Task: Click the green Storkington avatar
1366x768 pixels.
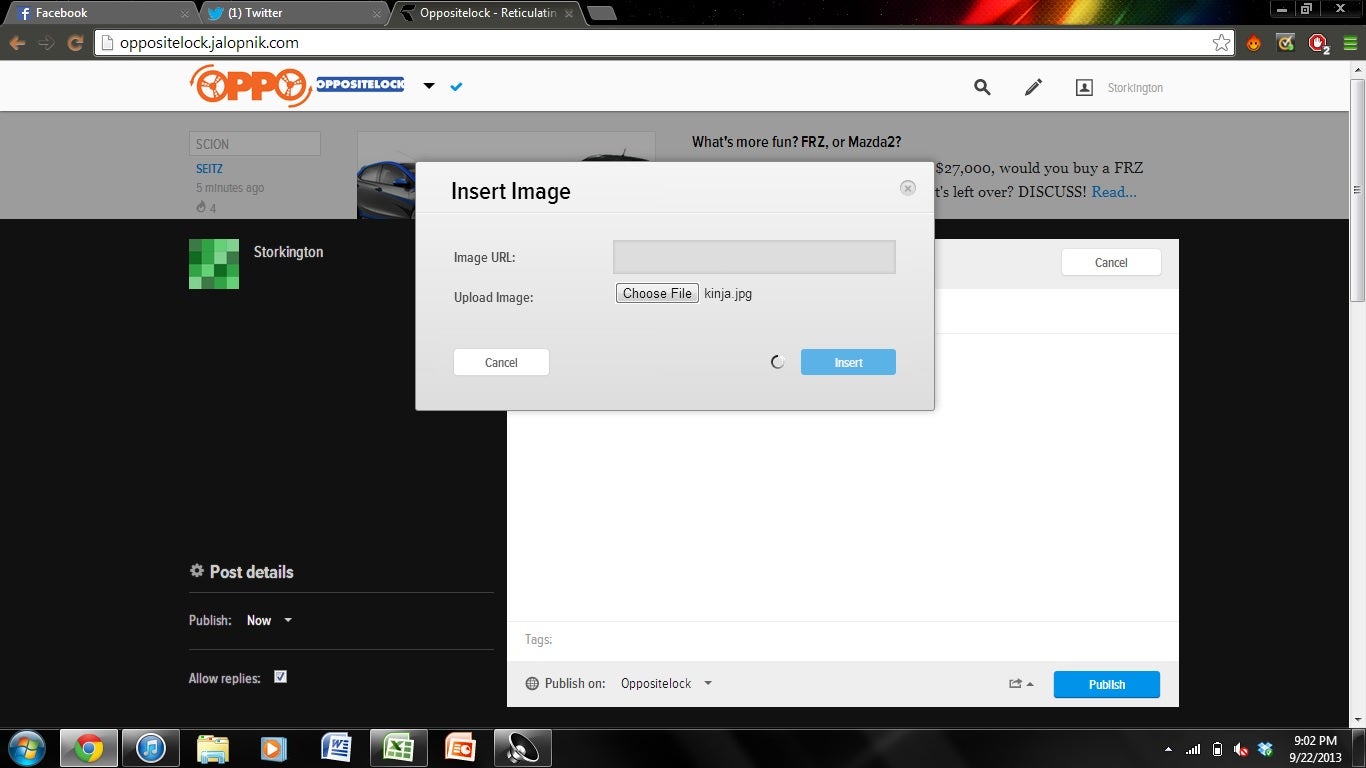Action: pyautogui.click(x=214, y=264)
